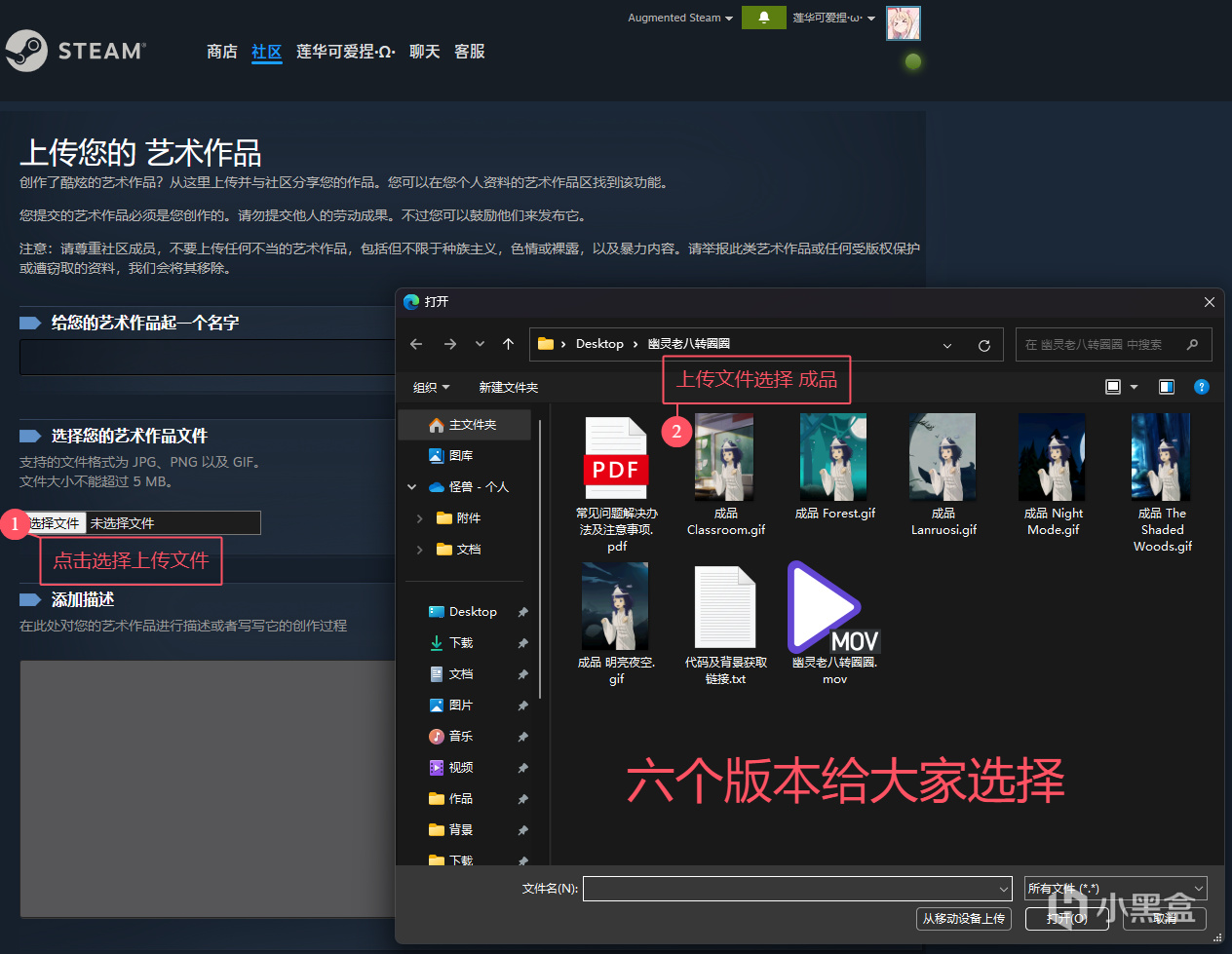Screen dimensions: 1232x954
Task: Open 主文件夹 in the sidebar
Action: pyautogui.click(x=465, y=425)
